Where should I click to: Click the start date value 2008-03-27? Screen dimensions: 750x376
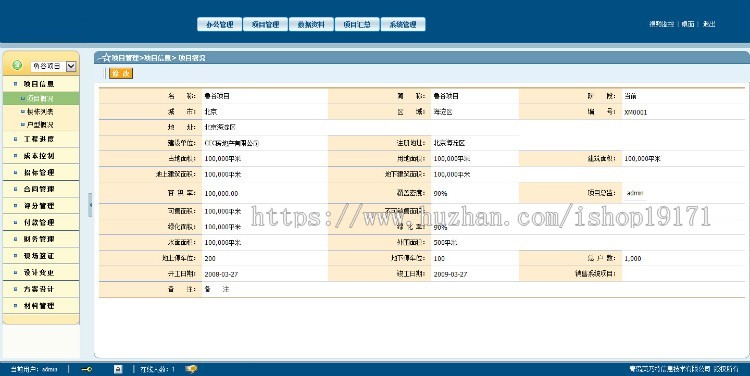coord(221,275)
